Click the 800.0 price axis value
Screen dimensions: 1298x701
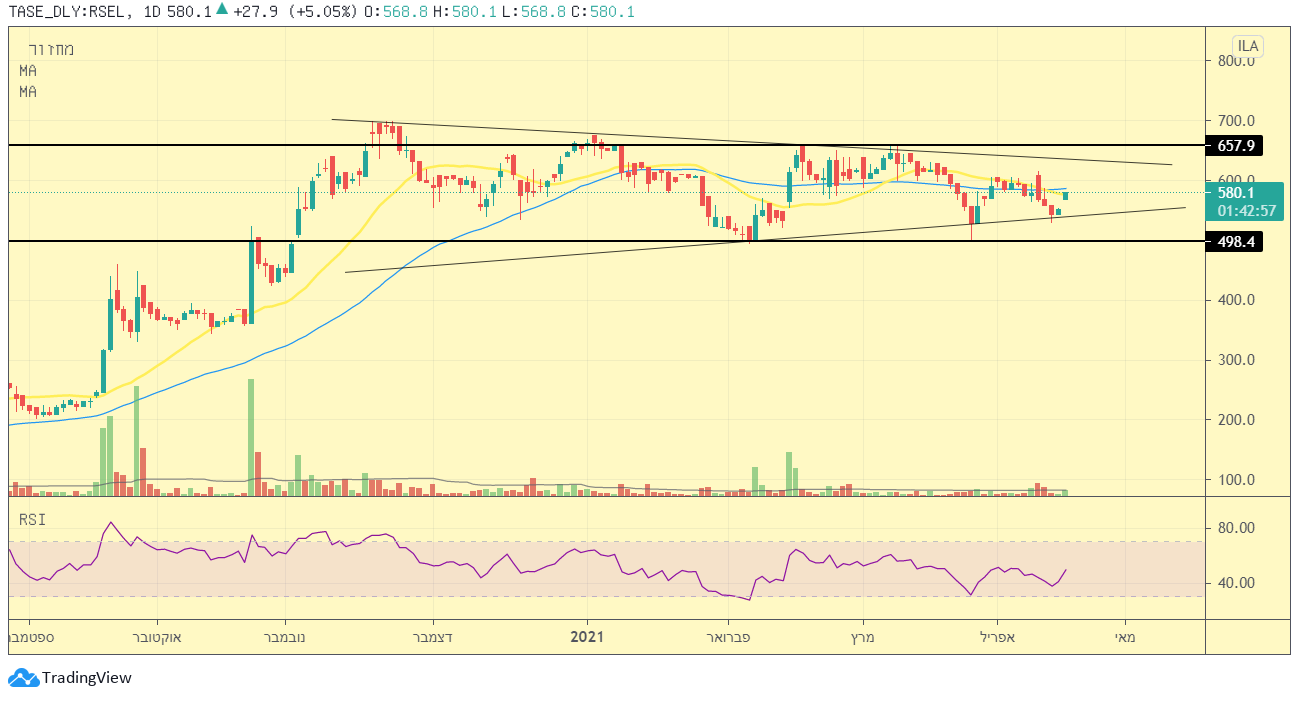pyautogui.click(x=1238, y=61)
